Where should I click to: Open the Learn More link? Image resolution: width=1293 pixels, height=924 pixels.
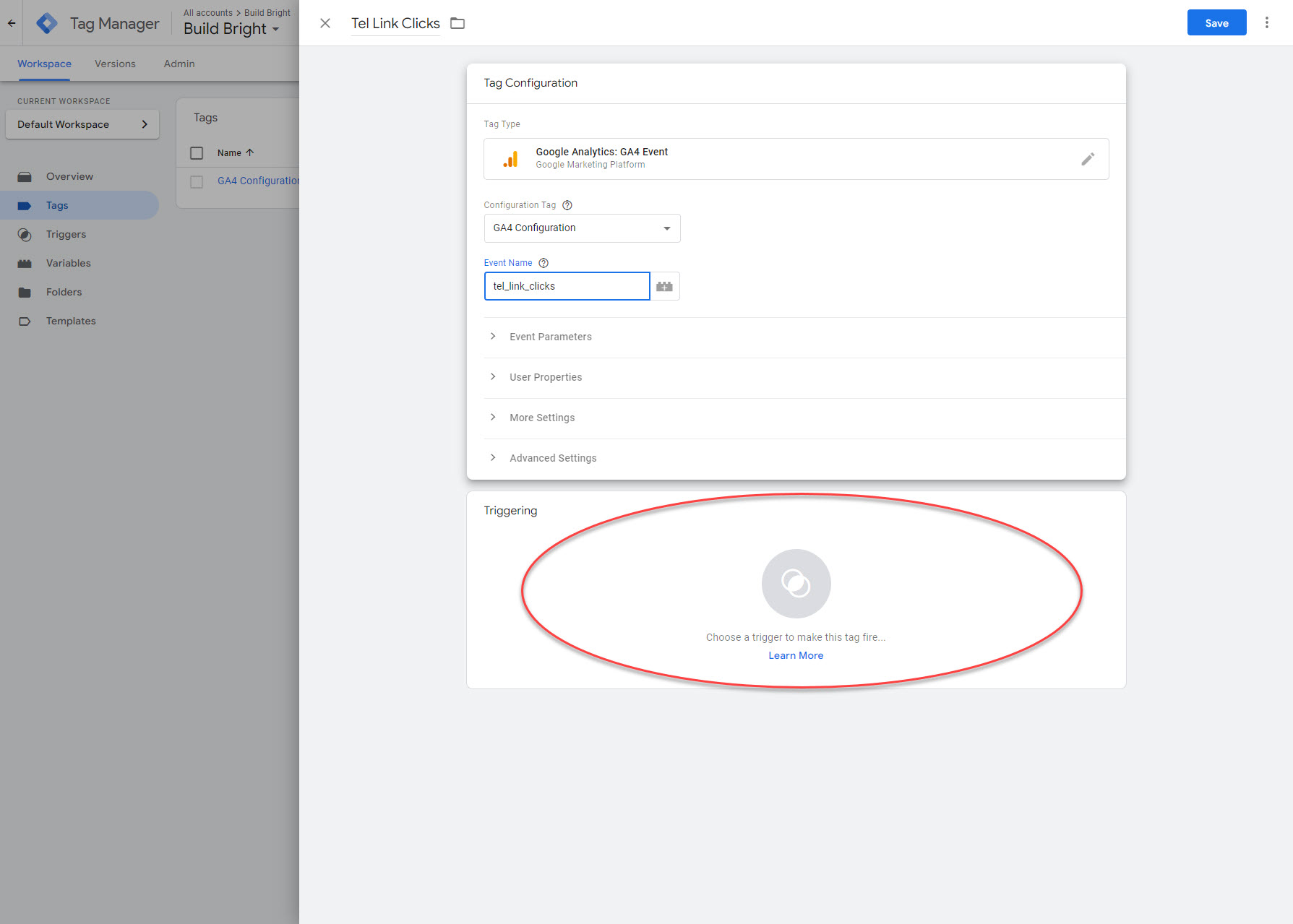[796, 655]
